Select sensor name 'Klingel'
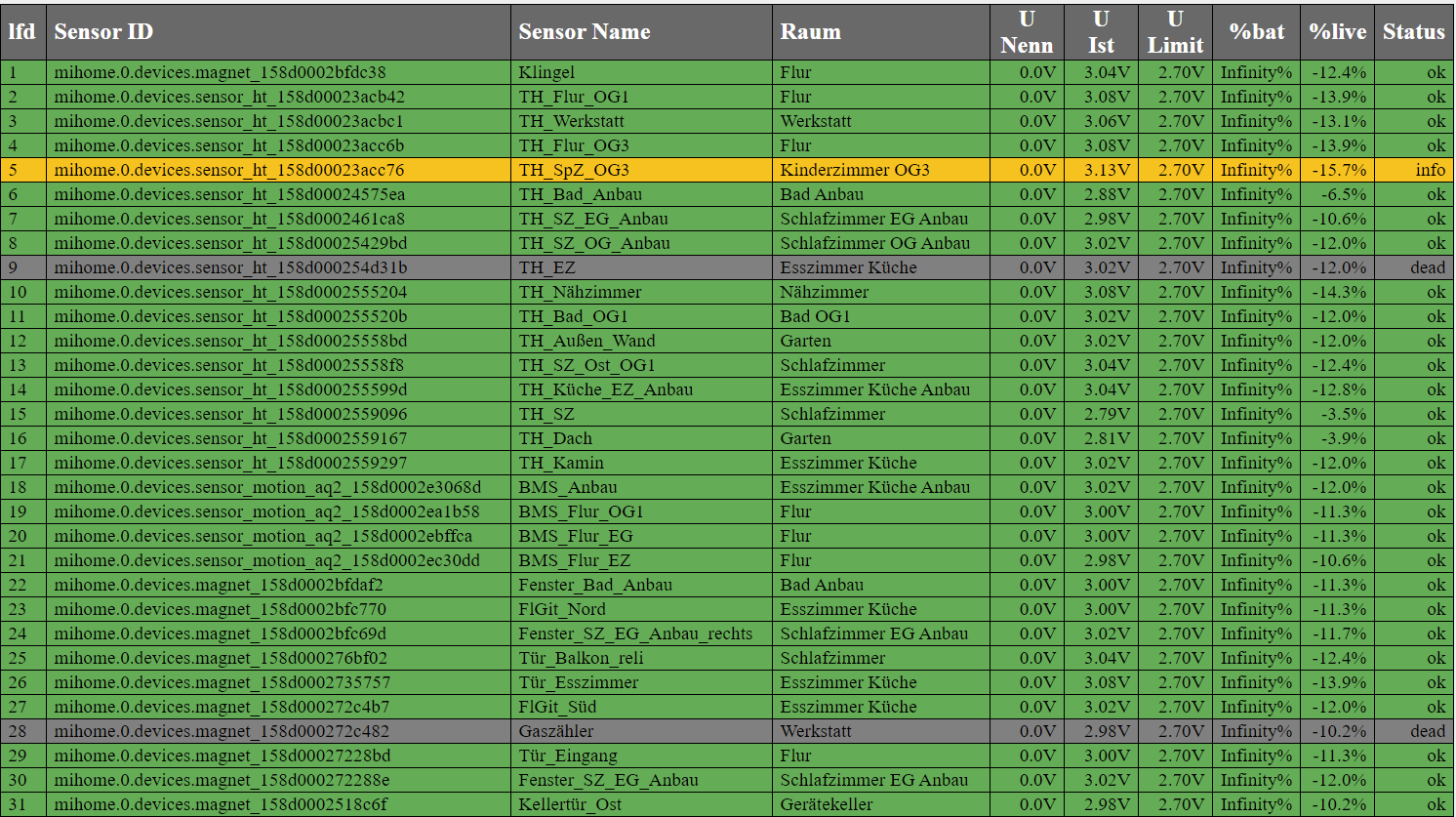Viewport: 1456px width, 817px height. [546, 72]
